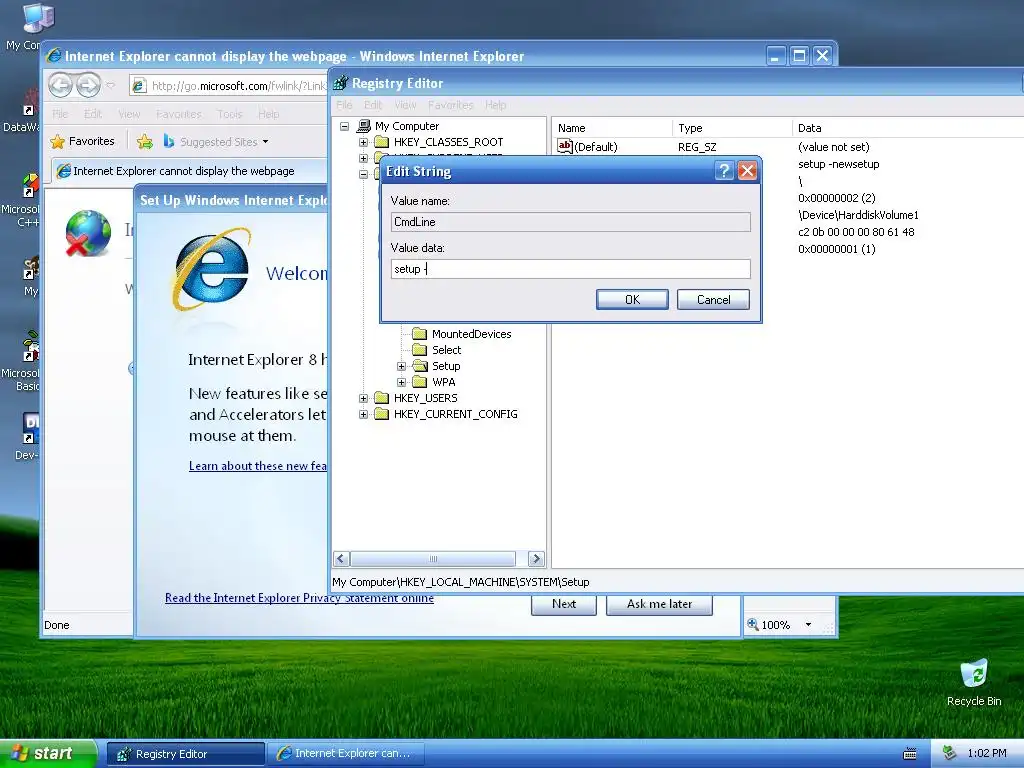Cancel the Edit String dialog
This screenshot has height=768, width=1024.
click(x=713, y=300)
